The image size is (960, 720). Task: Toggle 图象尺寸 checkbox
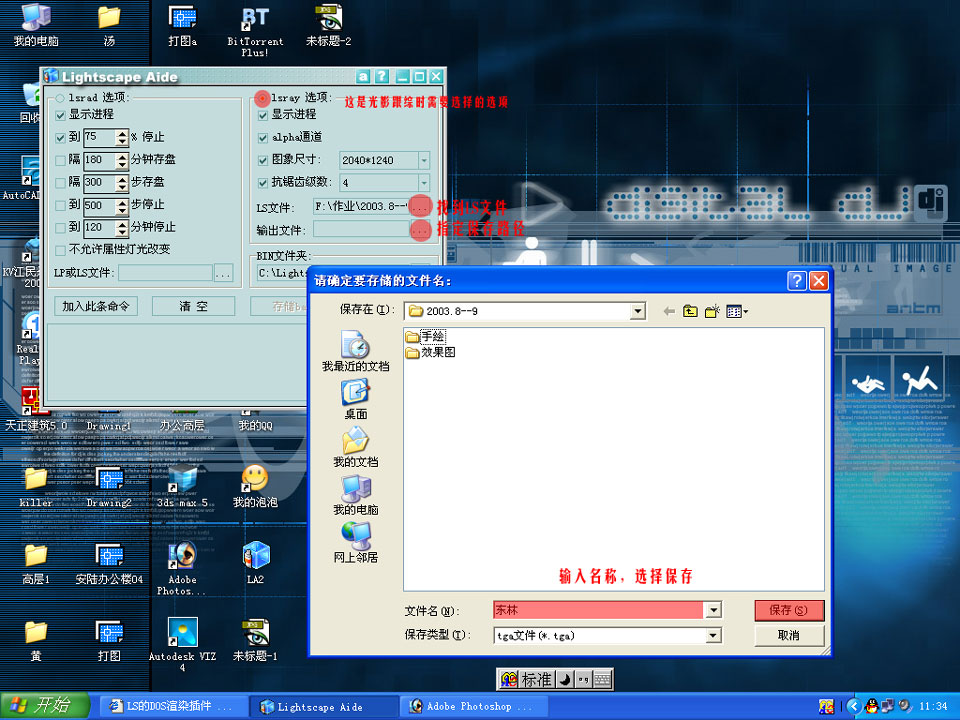pos(263,160)
